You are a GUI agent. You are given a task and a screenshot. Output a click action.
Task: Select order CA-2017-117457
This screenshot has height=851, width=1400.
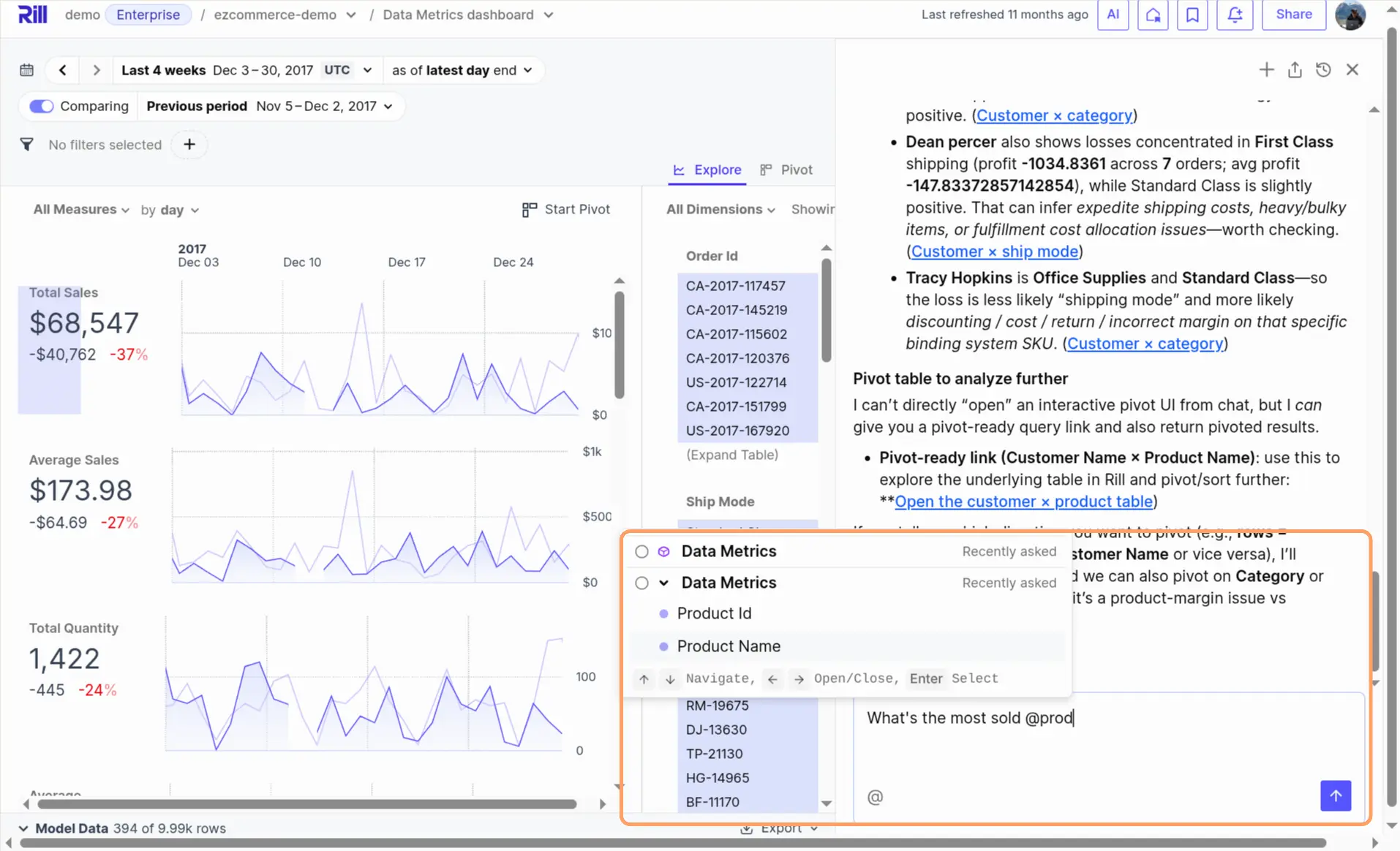748,286
